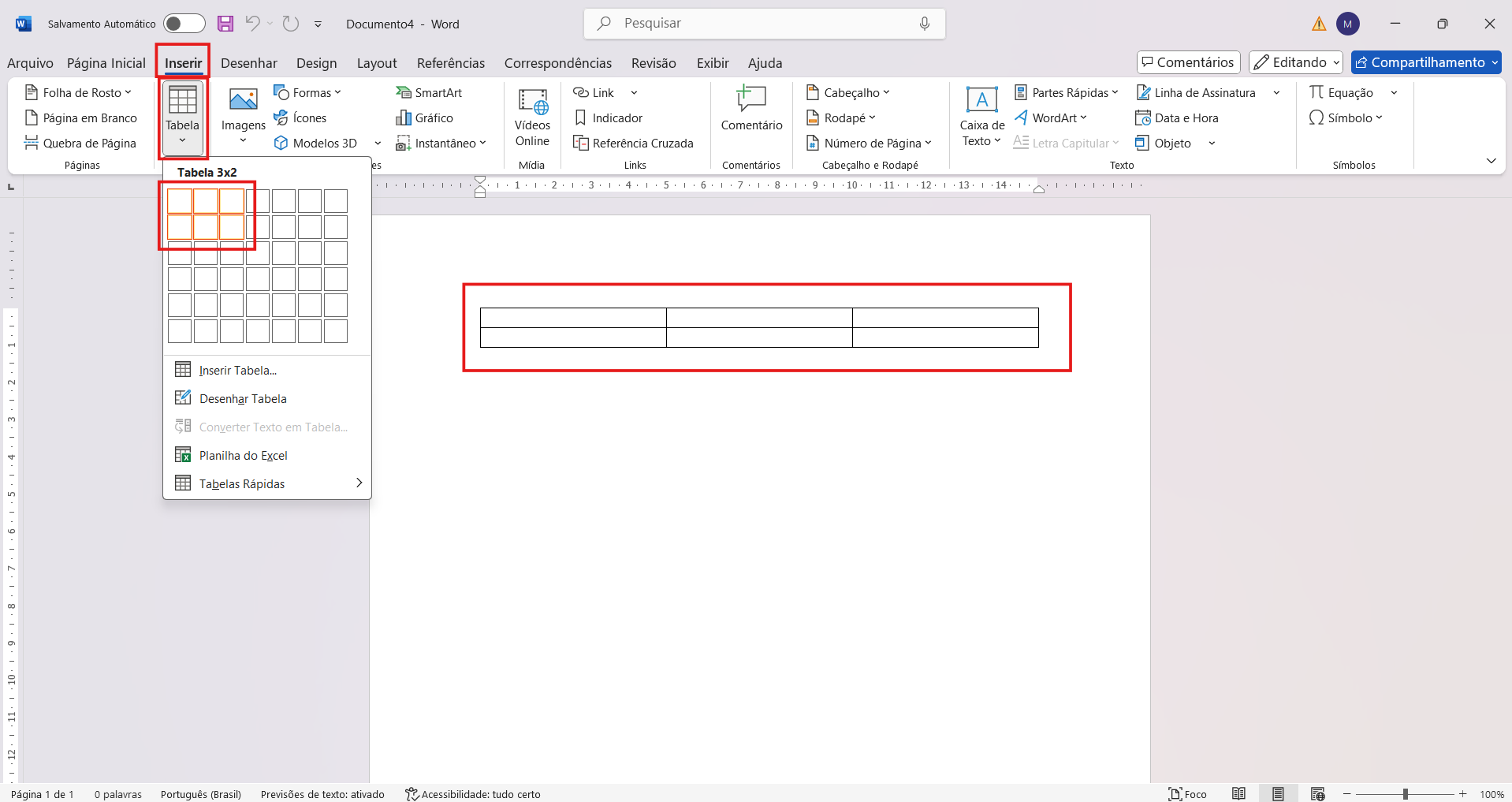Switch to Web Layout view icon

(x=1317, y=794)
